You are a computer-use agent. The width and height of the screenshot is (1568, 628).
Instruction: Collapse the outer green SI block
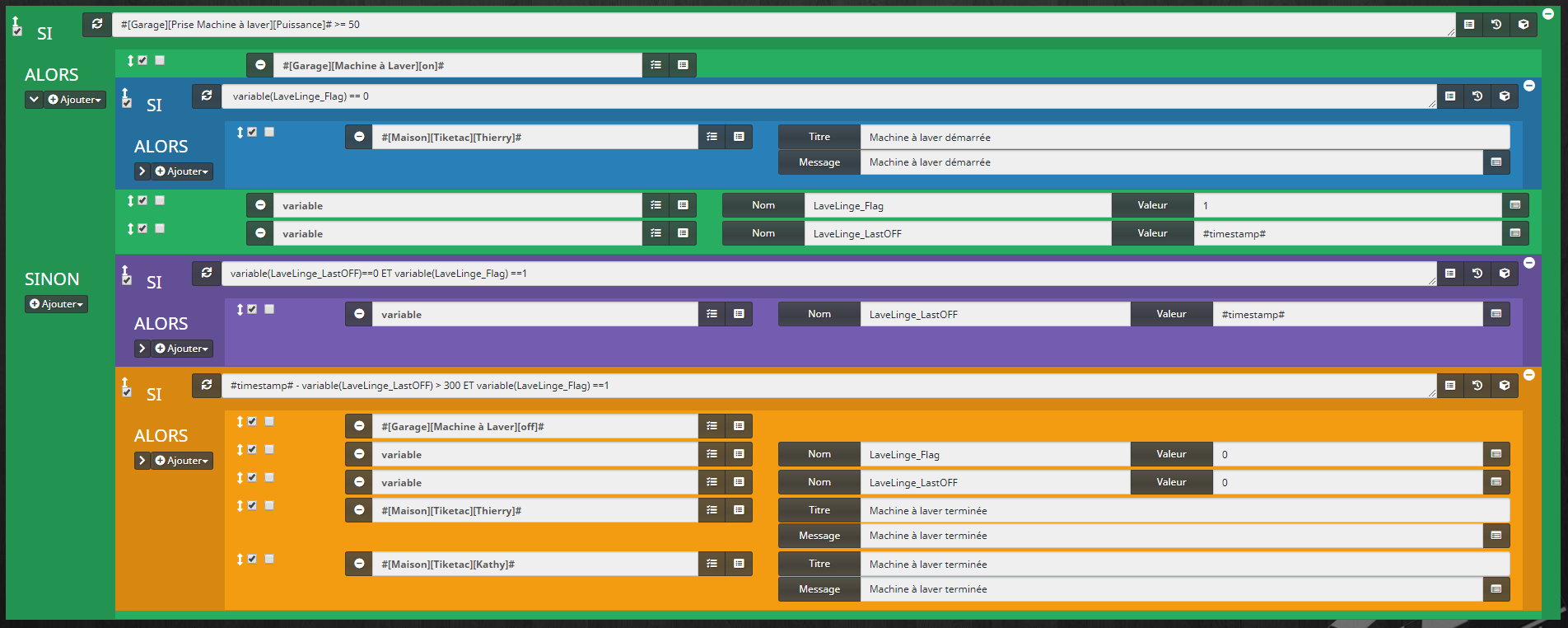[x=1548, y=14]
